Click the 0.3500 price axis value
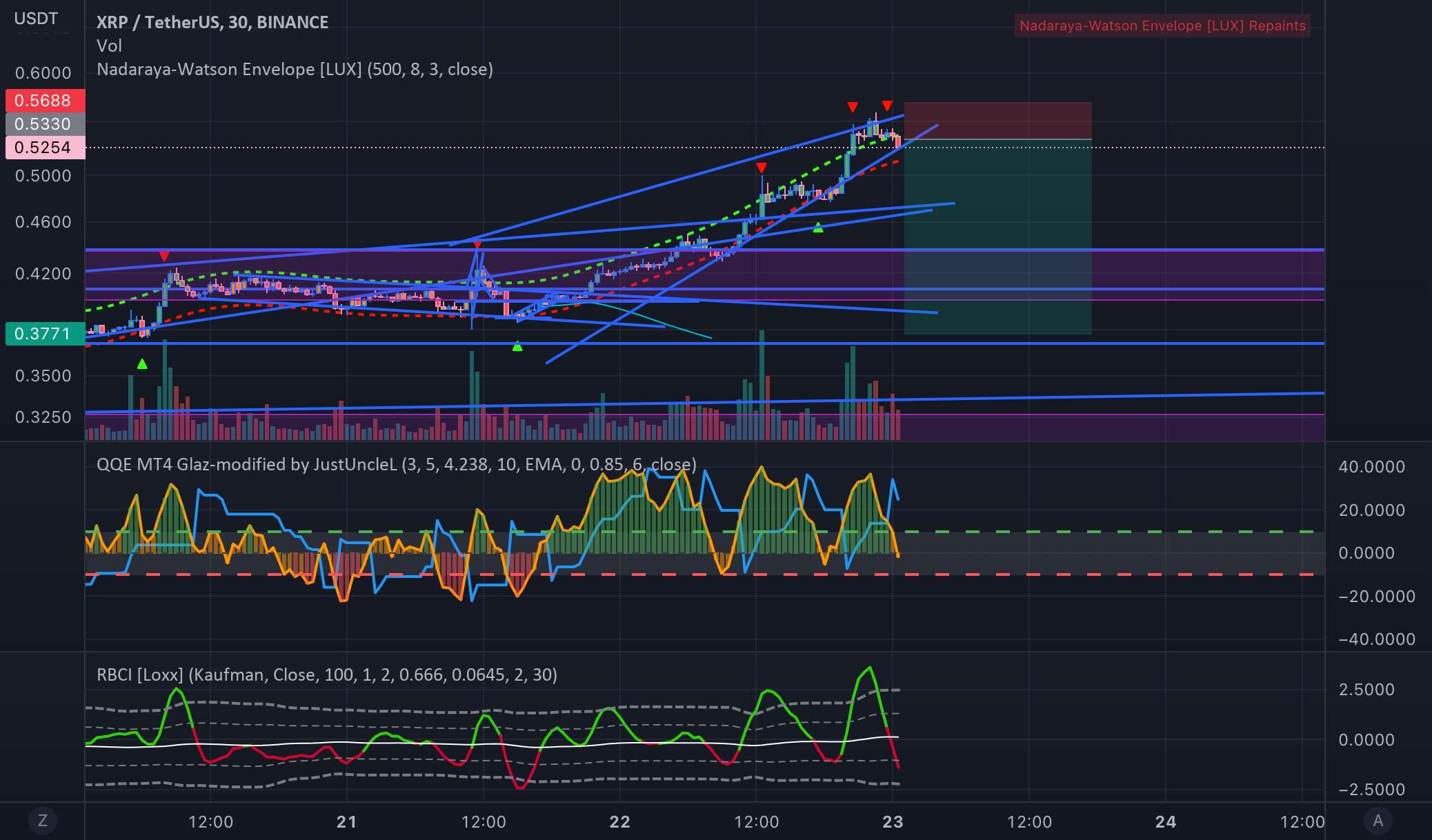 43,376
